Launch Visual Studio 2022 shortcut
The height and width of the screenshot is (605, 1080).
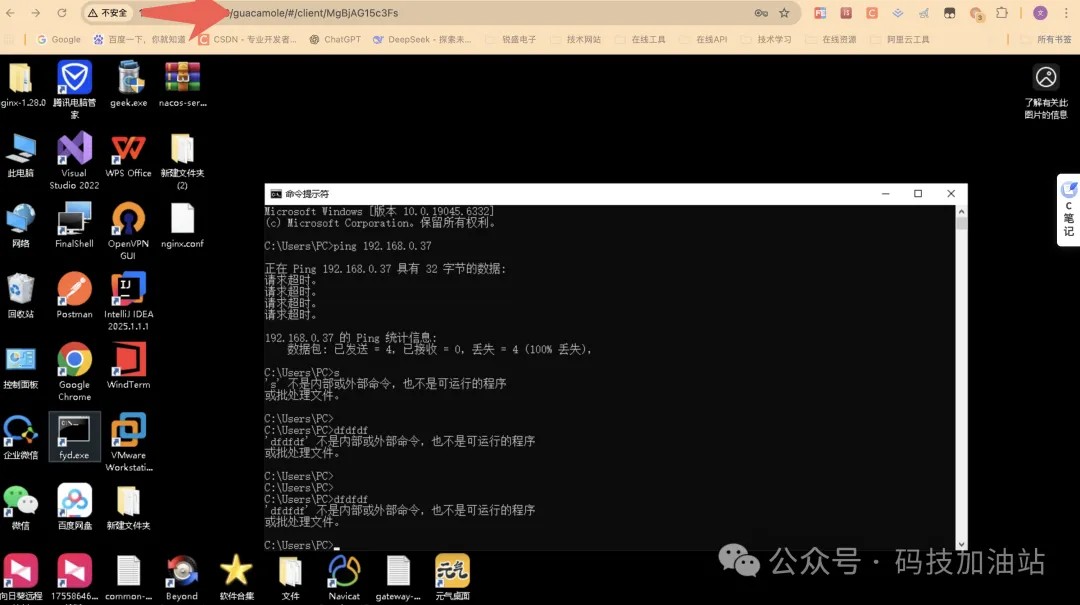point(74,161)
